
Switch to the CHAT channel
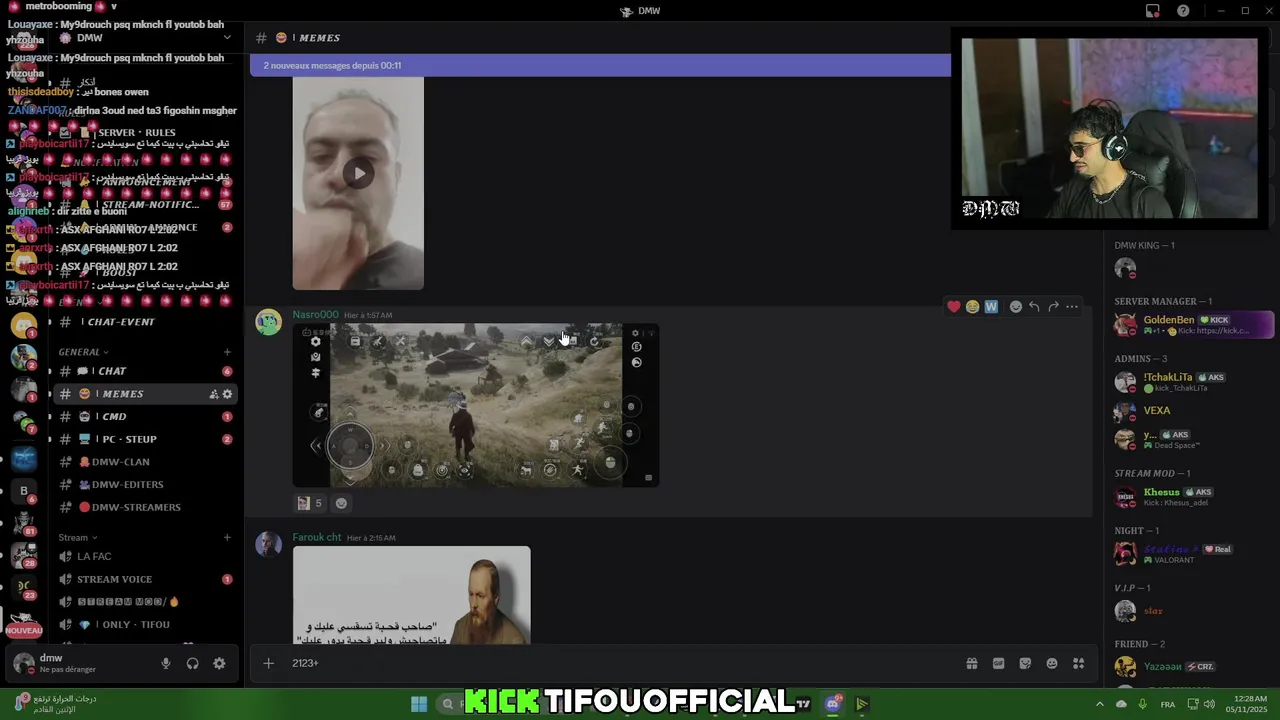click(x=145, y=371)
